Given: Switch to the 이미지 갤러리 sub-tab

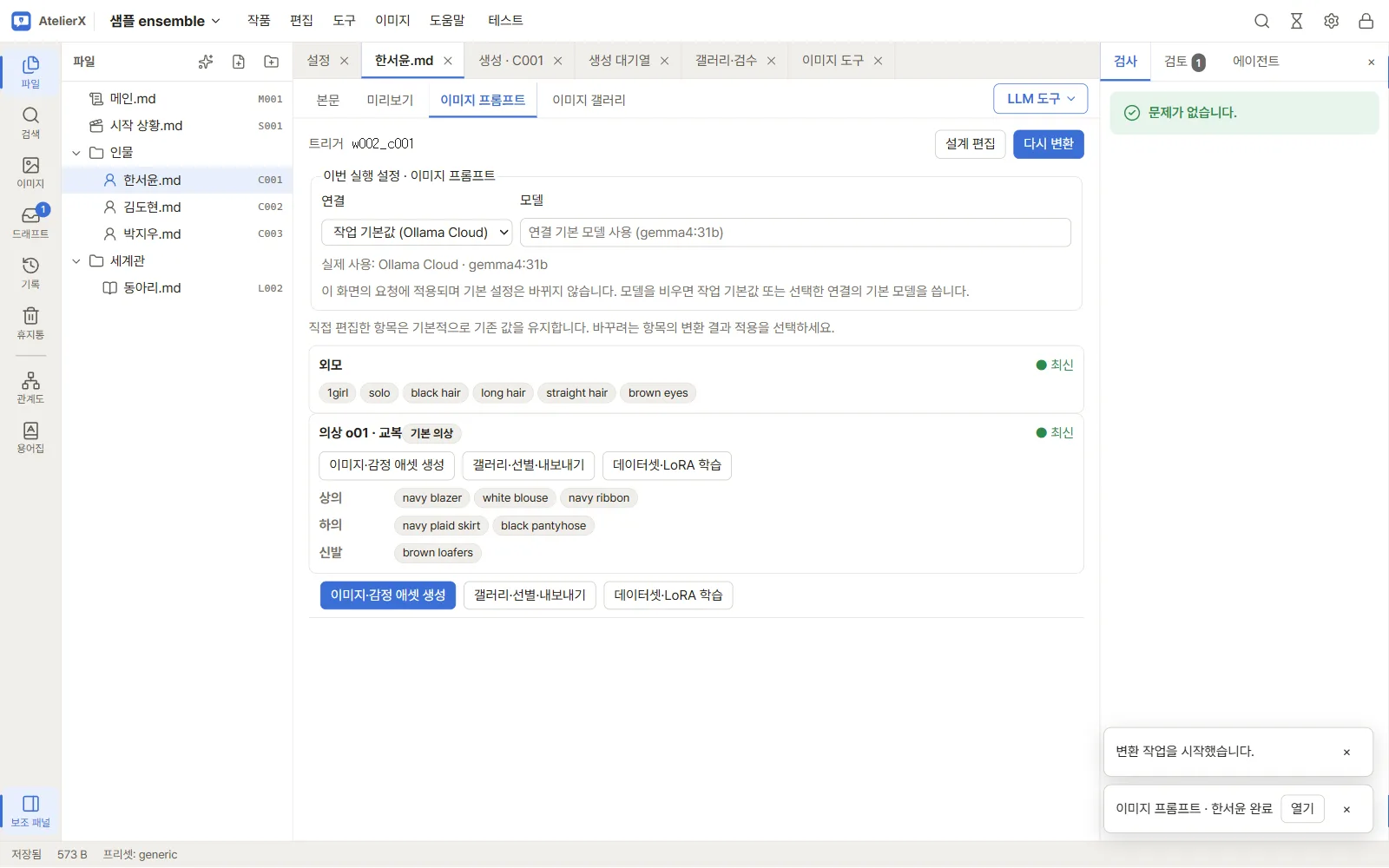Looking at the screenshot, I should pyautogui.click(x=589, y=100).
